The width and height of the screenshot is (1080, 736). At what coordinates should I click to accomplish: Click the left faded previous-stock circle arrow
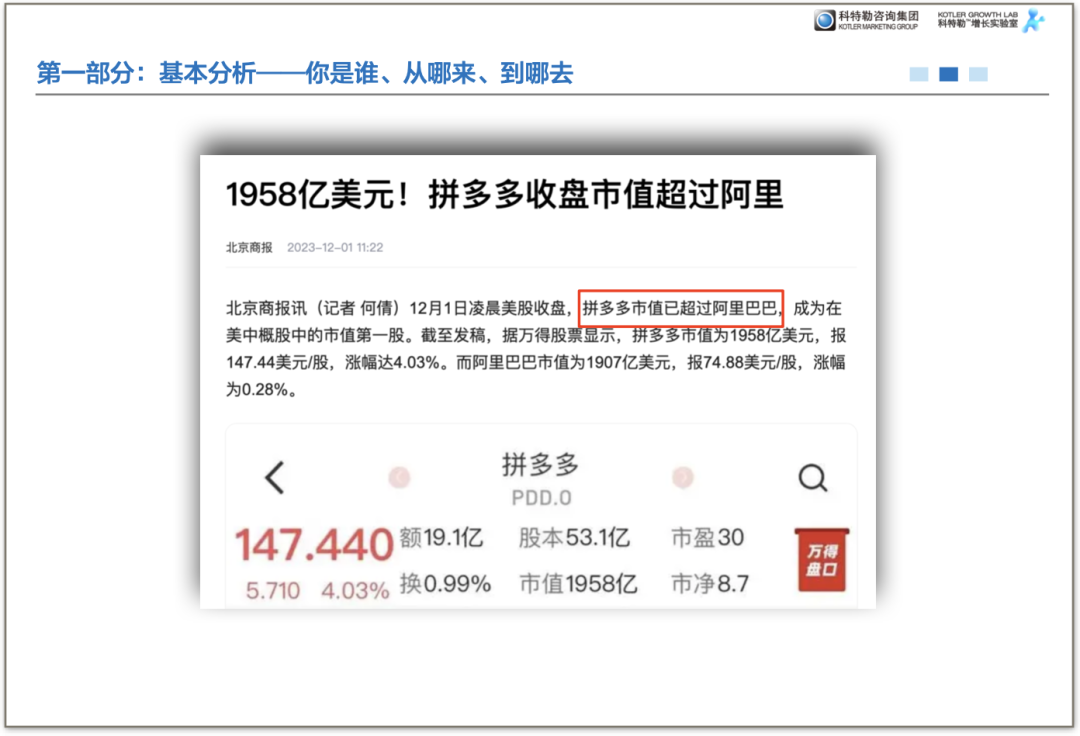point(399,477)
